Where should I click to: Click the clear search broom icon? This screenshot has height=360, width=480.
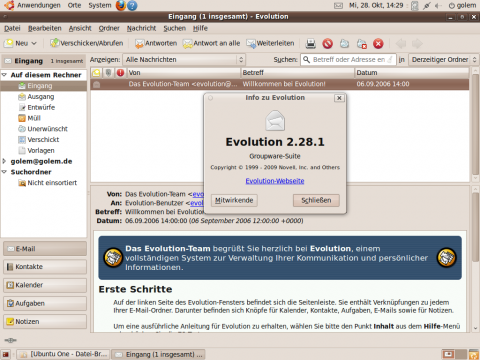pyautogui.click(x=389, y=60)
